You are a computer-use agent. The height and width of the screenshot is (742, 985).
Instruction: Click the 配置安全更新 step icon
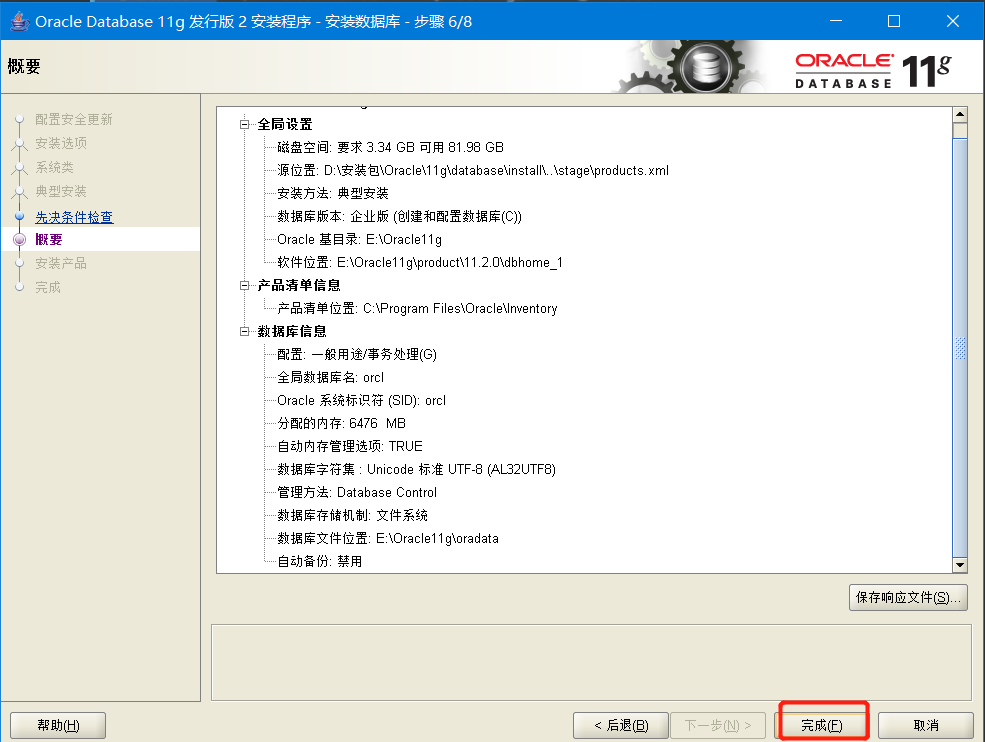pyautogui.click(x=21, y=118)
